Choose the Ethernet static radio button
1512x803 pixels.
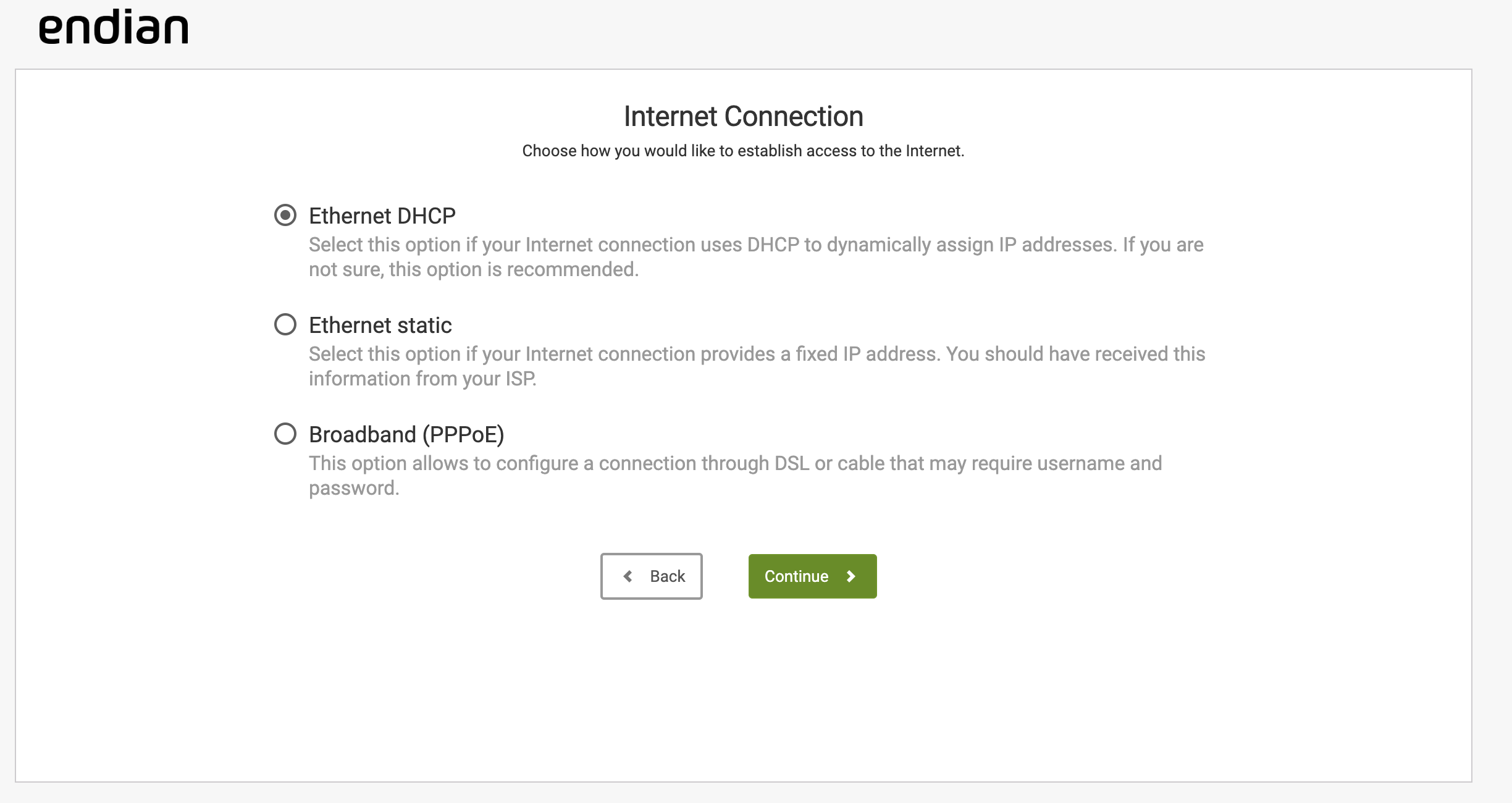[285, 324]
